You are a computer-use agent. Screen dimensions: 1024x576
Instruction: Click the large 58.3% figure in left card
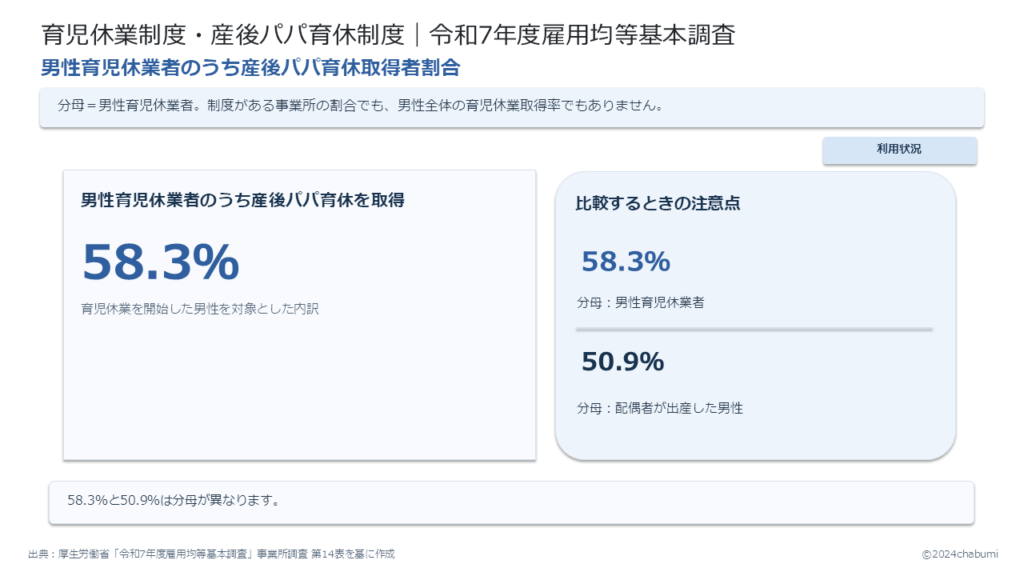tap(161, 262)
